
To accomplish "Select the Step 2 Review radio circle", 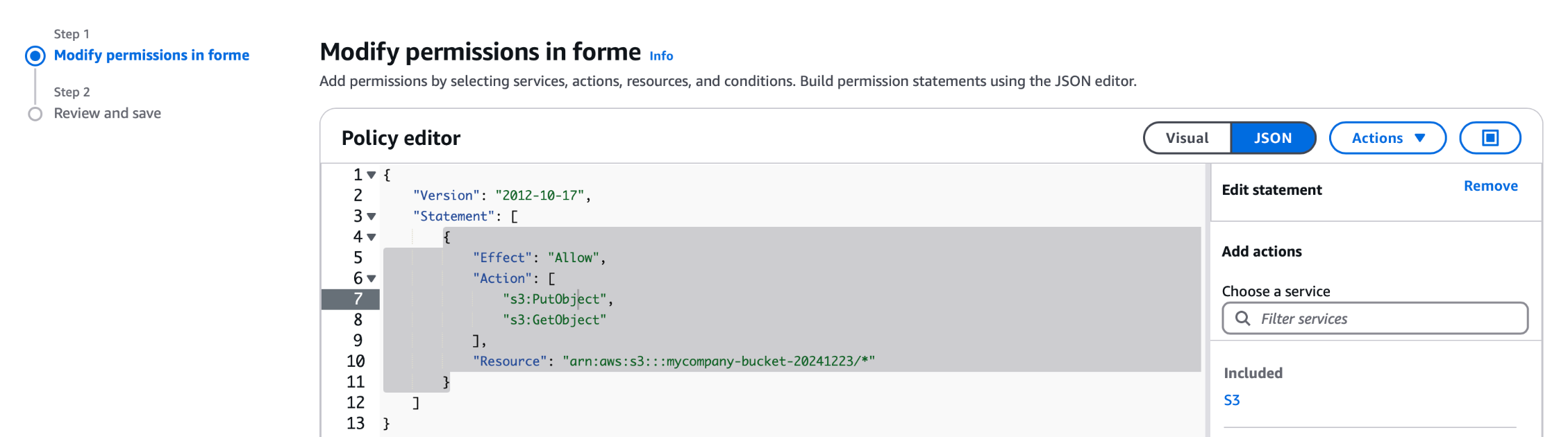I will (35, 114).
